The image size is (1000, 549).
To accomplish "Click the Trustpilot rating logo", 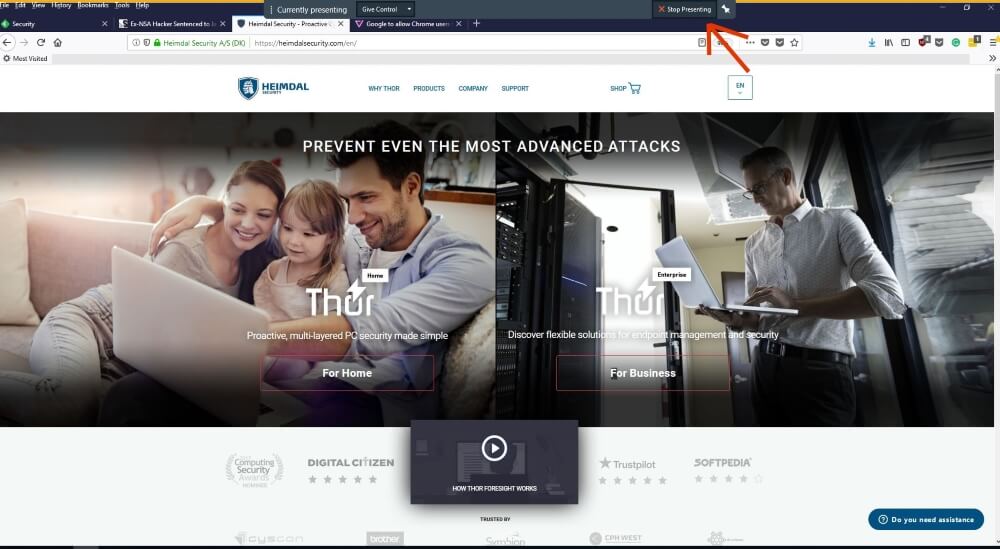I will 627,464.
